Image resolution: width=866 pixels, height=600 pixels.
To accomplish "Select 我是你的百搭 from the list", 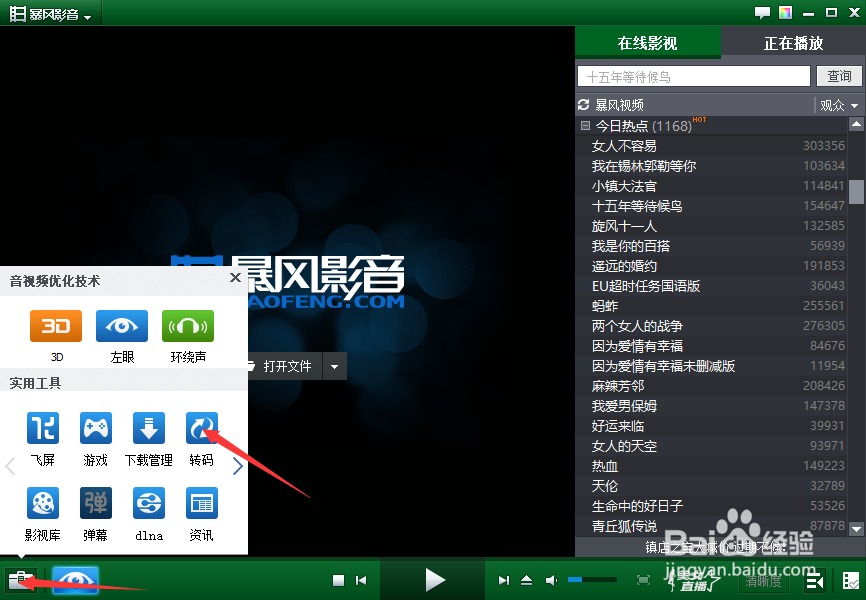I will coord(711,246).
